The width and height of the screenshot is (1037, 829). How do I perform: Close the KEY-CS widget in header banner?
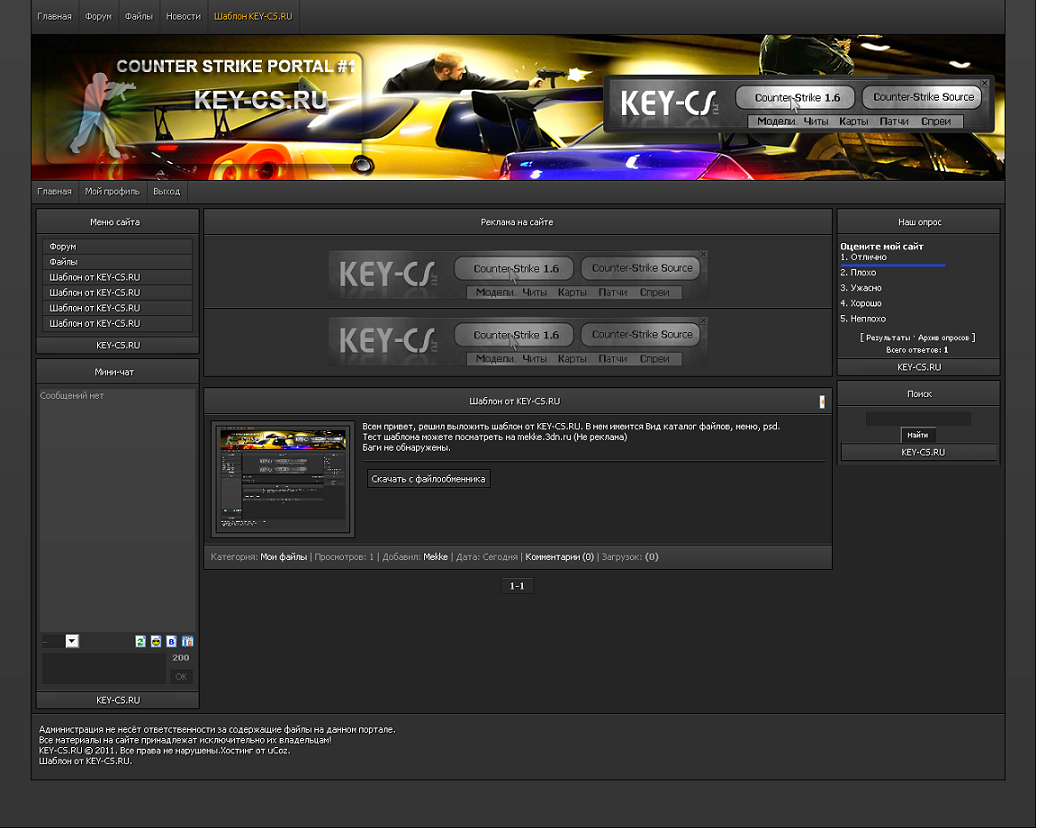pyautogui.click(x=985, y=83)
